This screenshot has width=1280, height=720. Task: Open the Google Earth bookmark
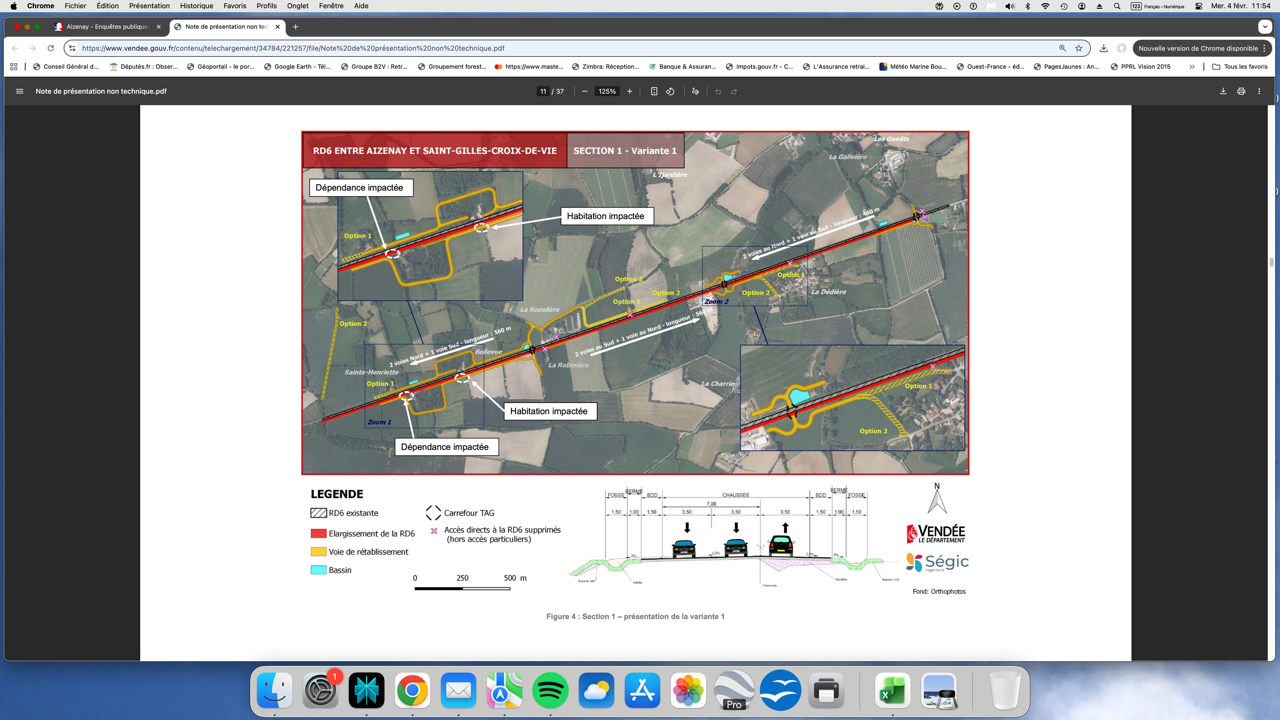click(297, 67)
